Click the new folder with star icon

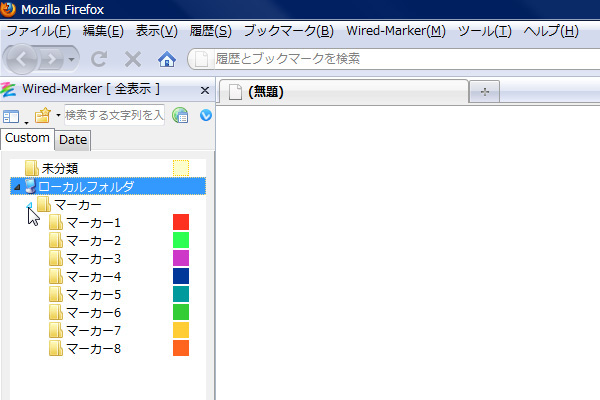(42, 115)
